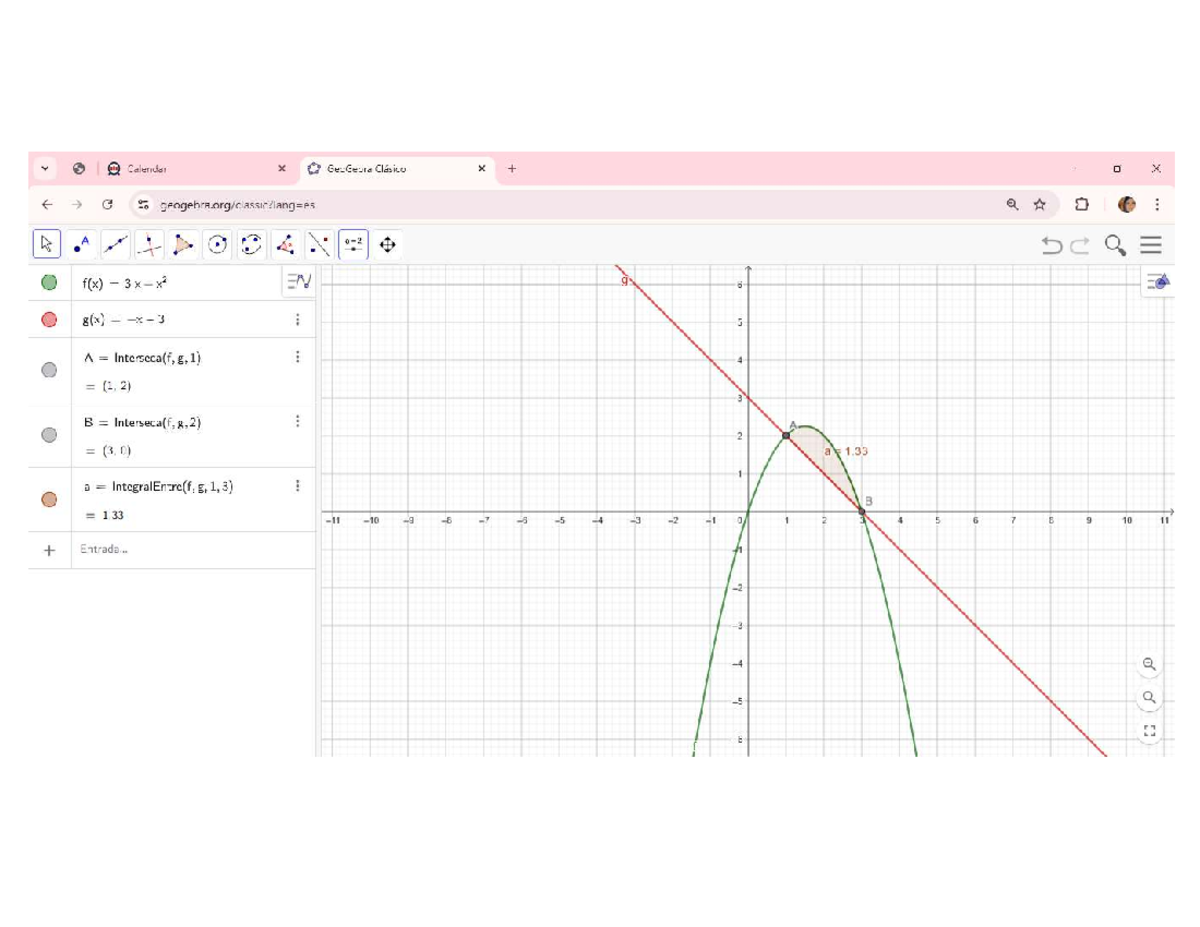Viewport: 1200px width, 927px height.
Task: Show intersection point A
Action: click(49, 369)
